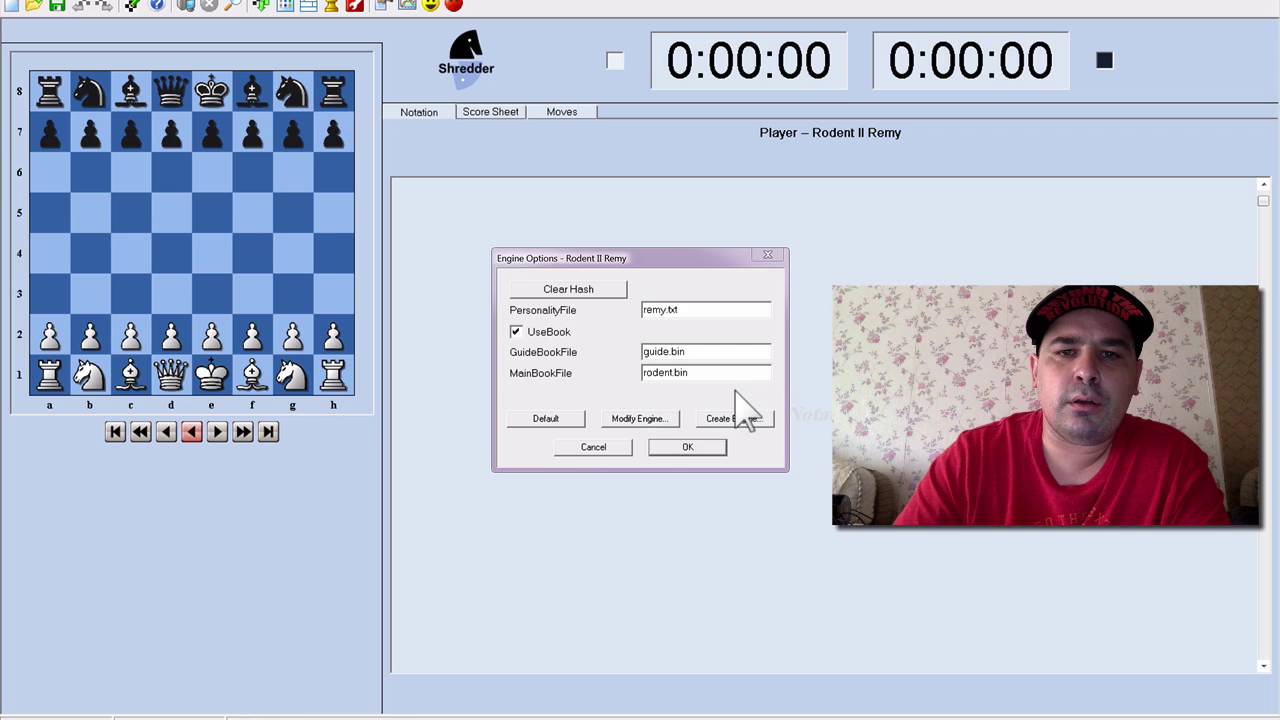Click the Player – Rodent II Remy header
The image size is (1280, 720).
click(x=830, y=132)
